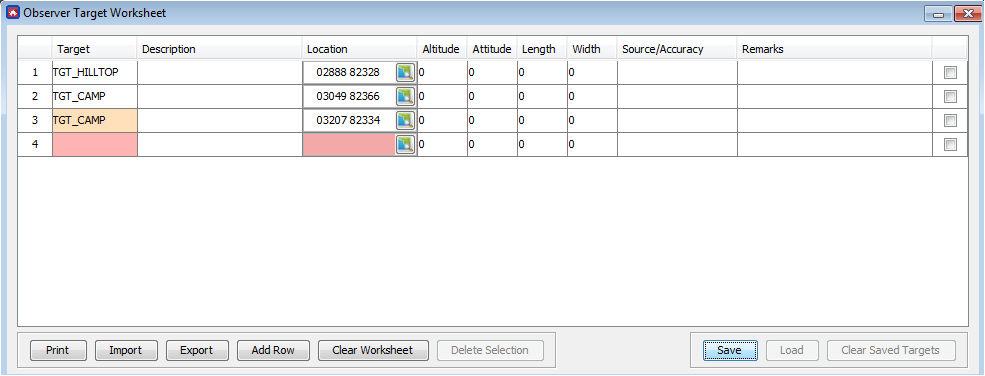Select the Length column header
The image size is (985, 376).
542,49
